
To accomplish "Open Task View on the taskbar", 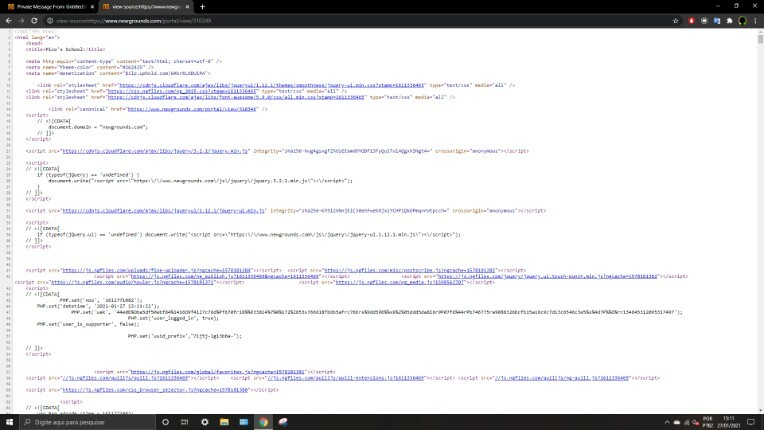I will [185, 422].
